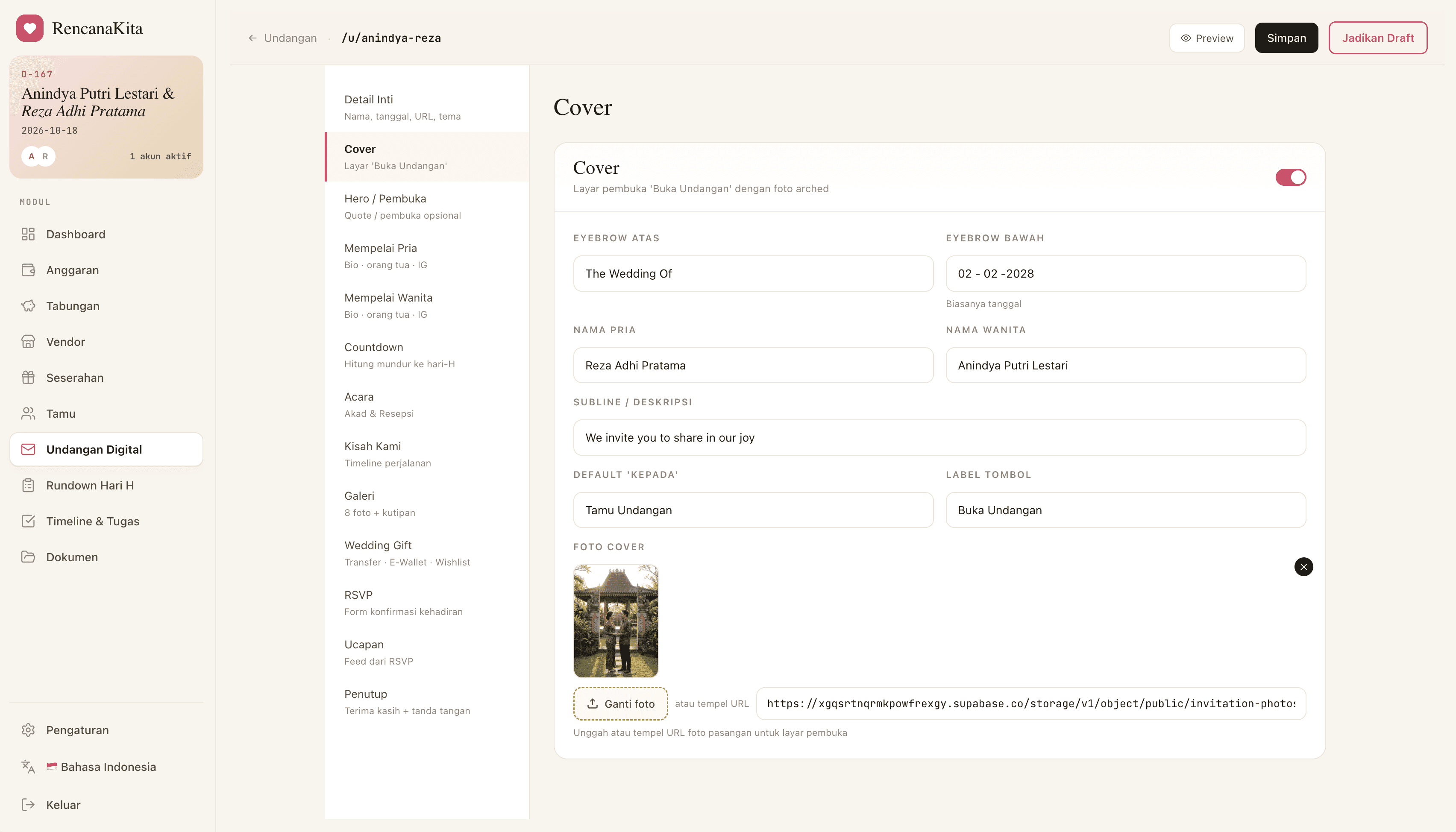Open the Wedding Gift section

click(426, 553)
